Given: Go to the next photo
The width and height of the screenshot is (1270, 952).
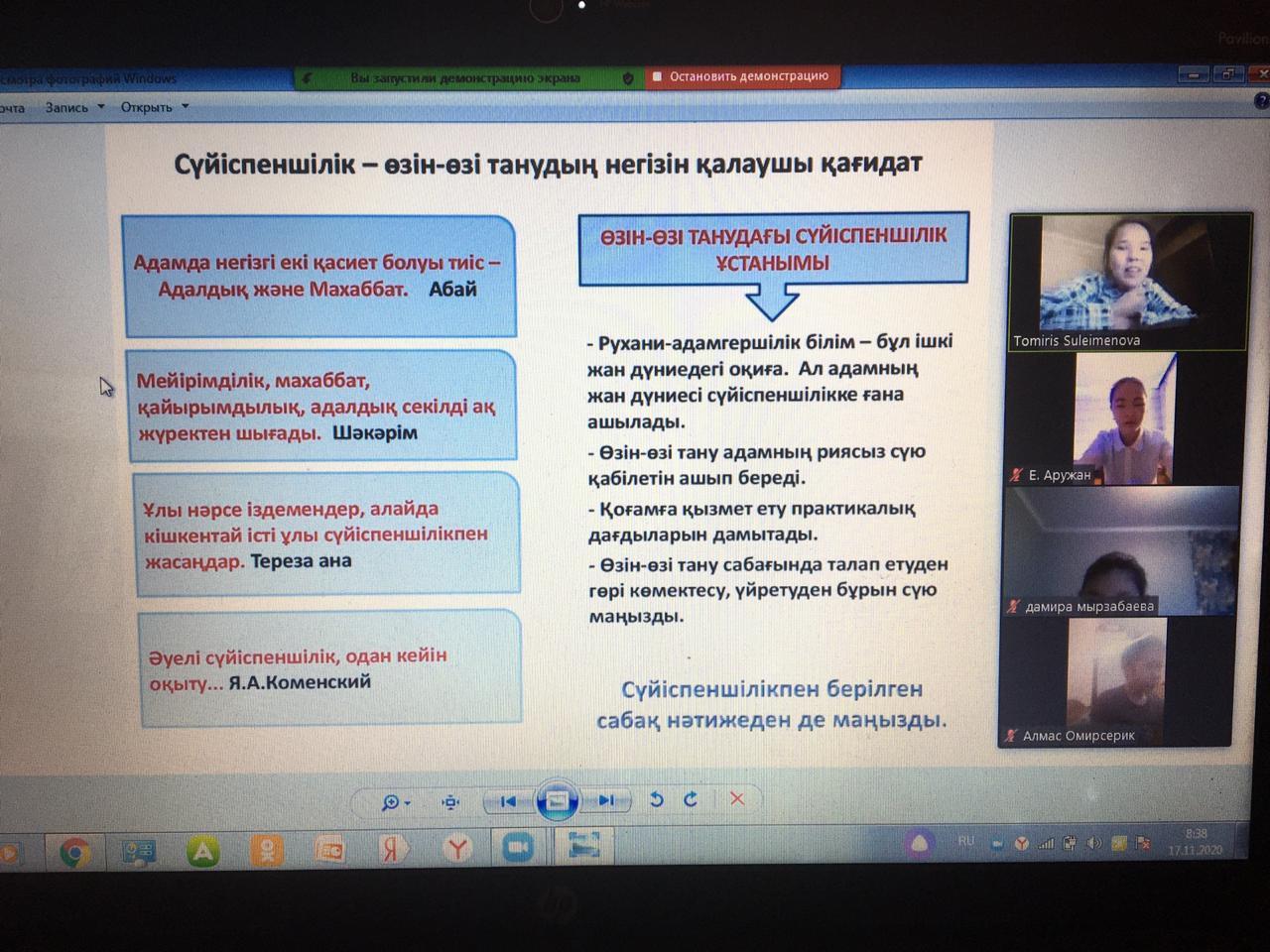Looking at the screenshot, I should click(x=606, y=800).
